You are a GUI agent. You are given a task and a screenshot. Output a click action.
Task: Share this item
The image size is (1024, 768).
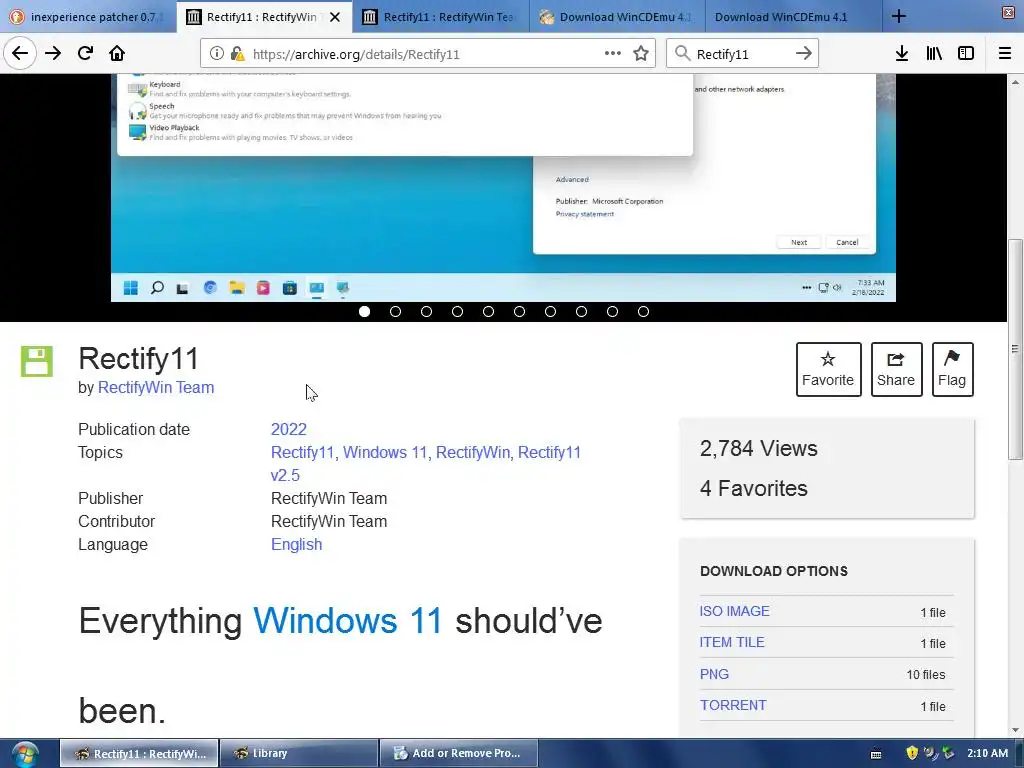point(896,369)
